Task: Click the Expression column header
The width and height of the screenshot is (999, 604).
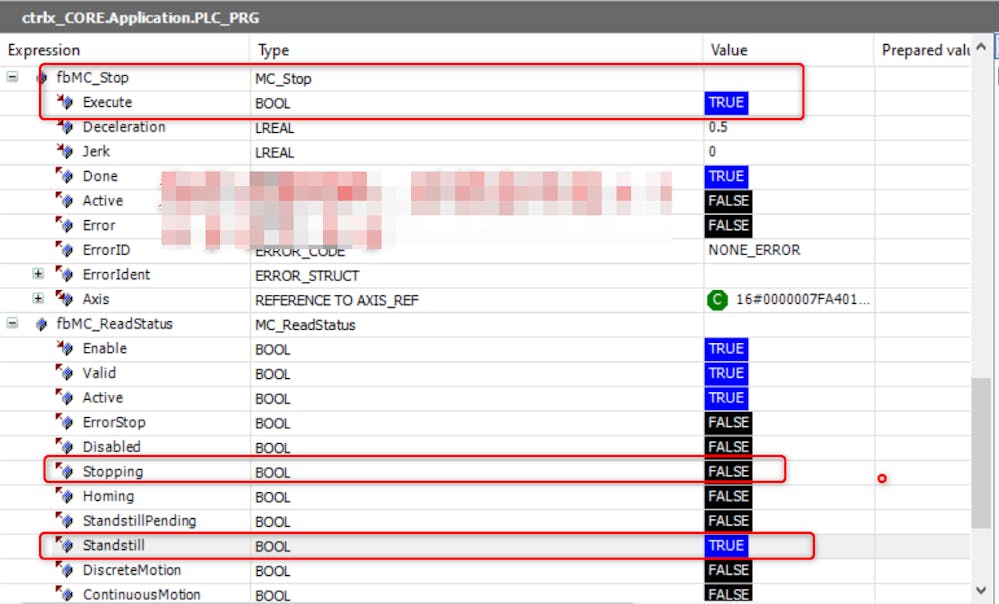Action: point(44,50)
